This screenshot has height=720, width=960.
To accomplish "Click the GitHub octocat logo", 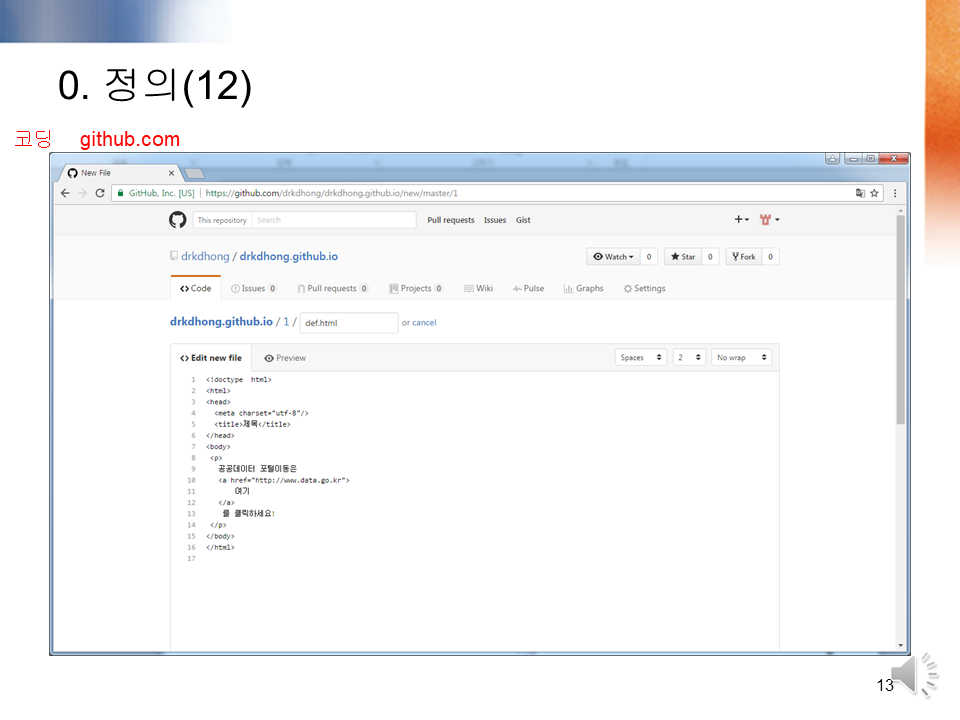I will pyautogui.click(x=178, y=220).
